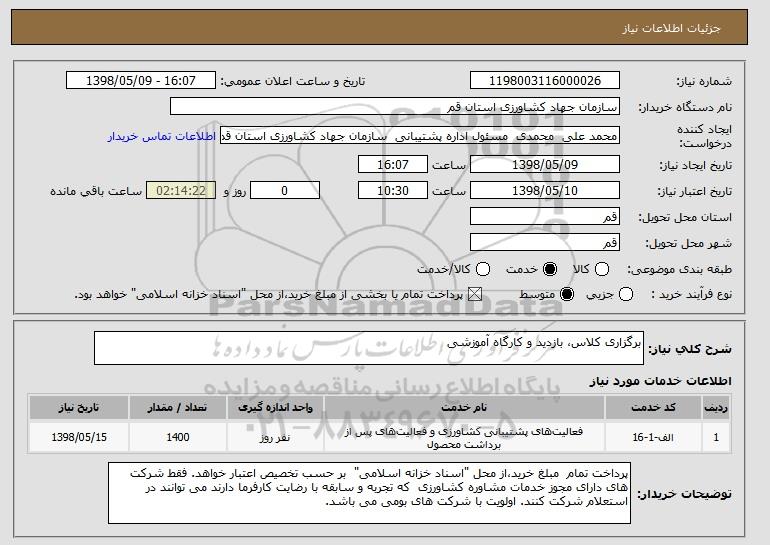Click the جزئیات اطلاعات نیاز page header
Viewport: 770px width, 545px height.
[671, 28]
